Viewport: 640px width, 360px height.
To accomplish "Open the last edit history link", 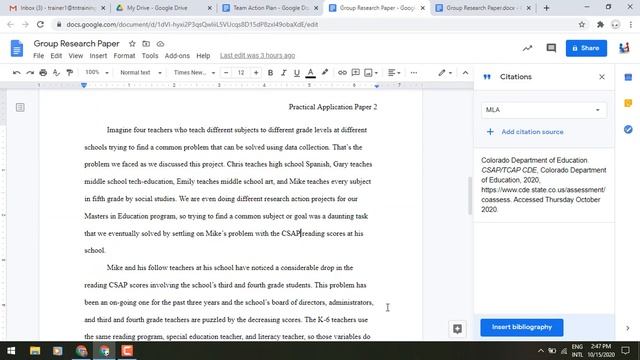I will [x=257, y=56].
